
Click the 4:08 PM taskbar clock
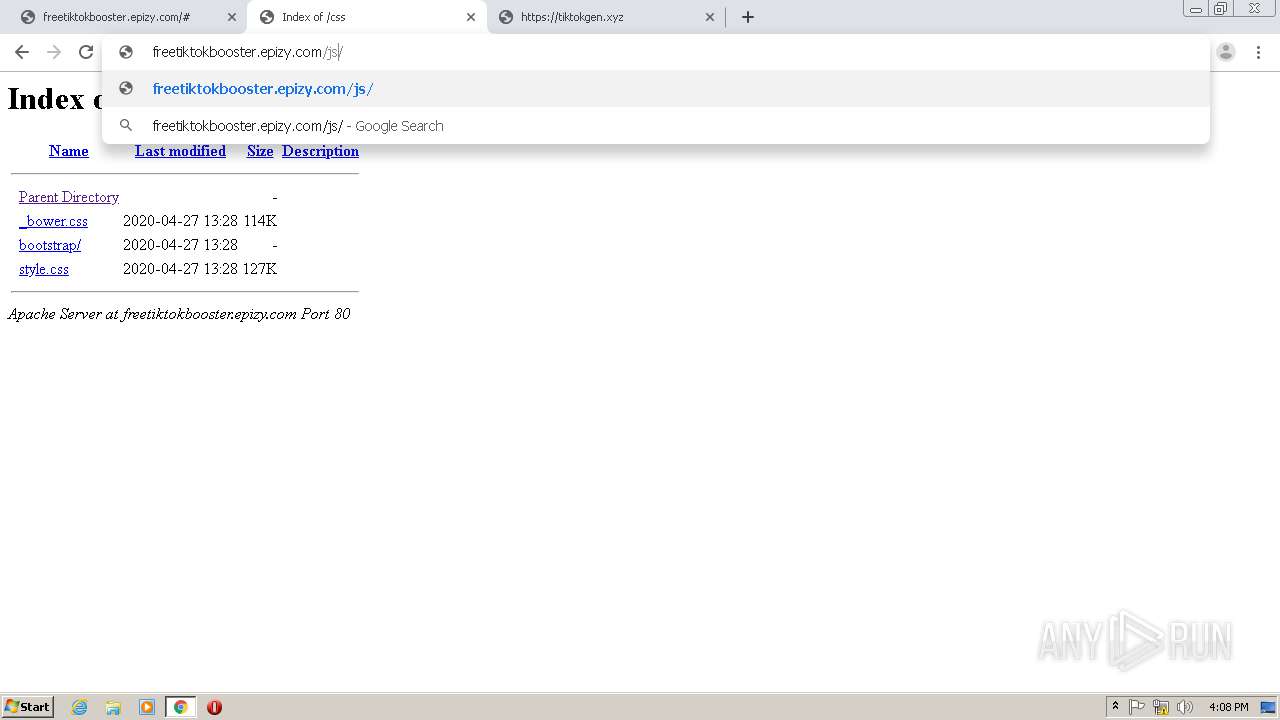coord(1228,707)
